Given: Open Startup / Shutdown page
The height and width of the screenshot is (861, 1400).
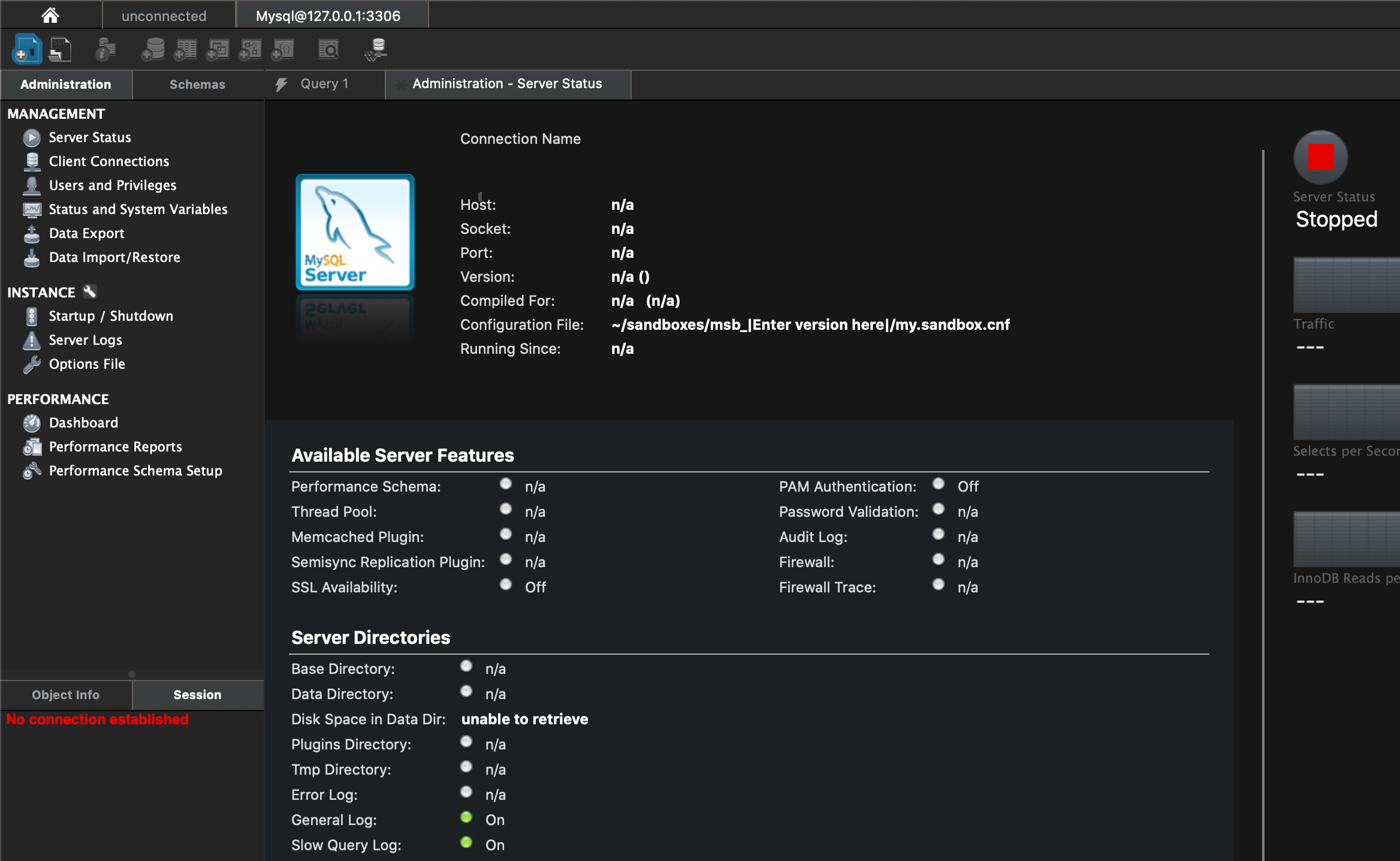Looking at the screenshot, I should point(111,316).
